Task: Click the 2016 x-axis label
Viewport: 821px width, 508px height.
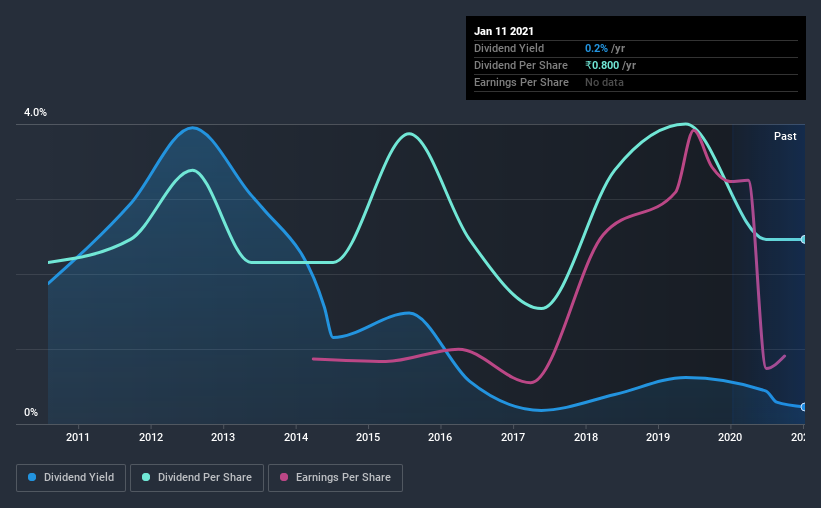Action: [440, 437]
